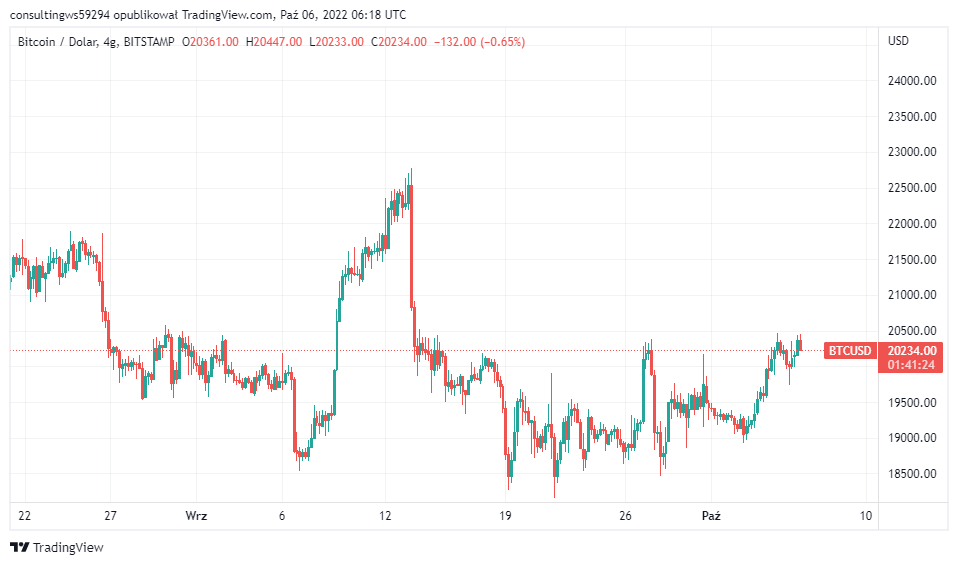
Task: Open the USD currency label
Action: [x=898, y=41]
